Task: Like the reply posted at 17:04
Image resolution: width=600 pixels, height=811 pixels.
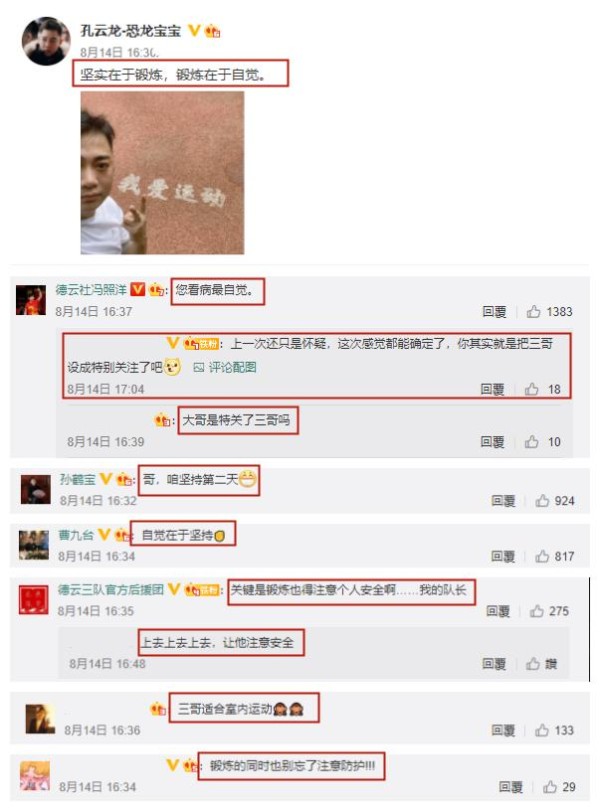Action: (x=532, y=389)
